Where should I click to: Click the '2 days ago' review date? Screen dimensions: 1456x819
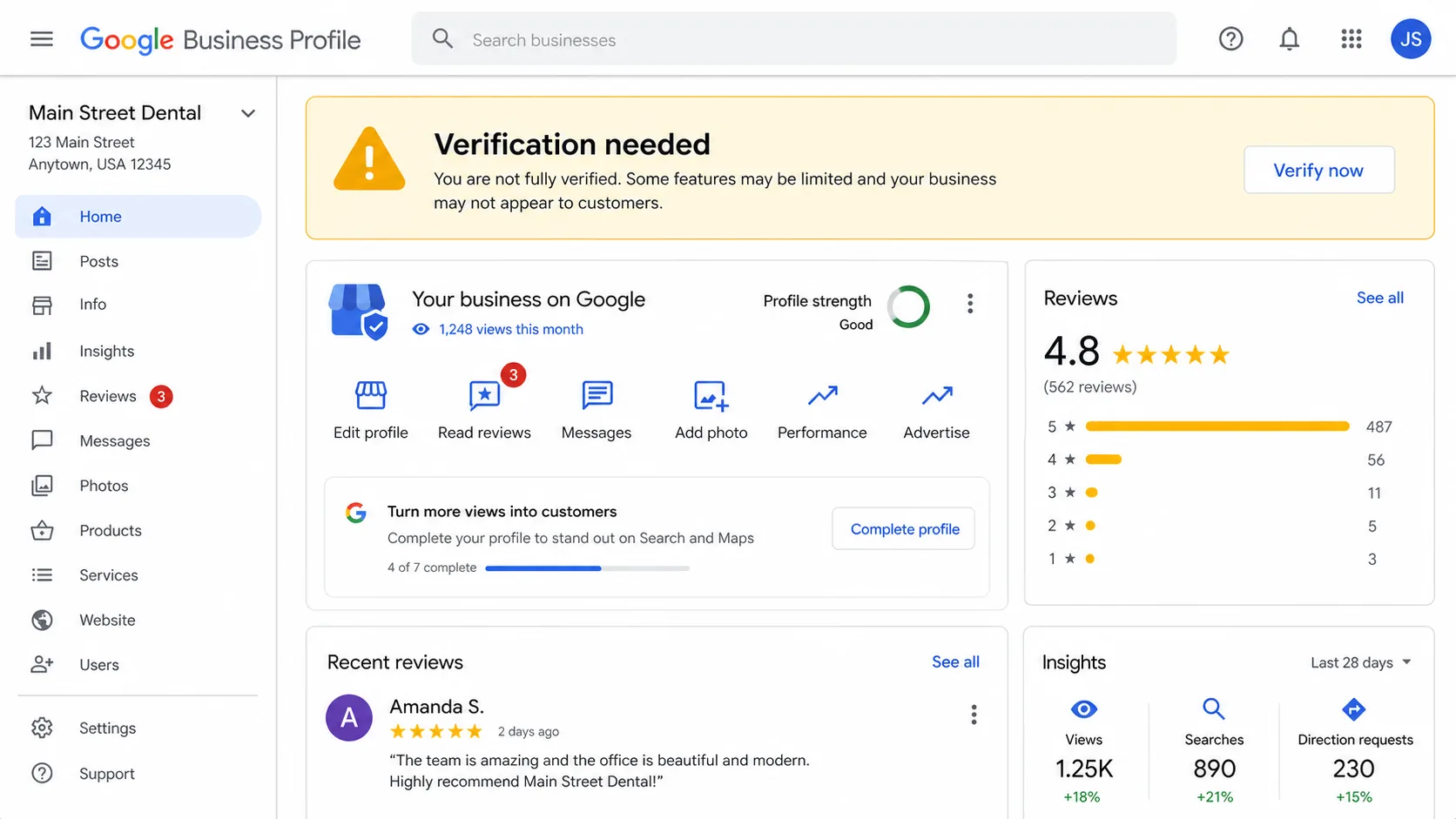click(528, 732)
